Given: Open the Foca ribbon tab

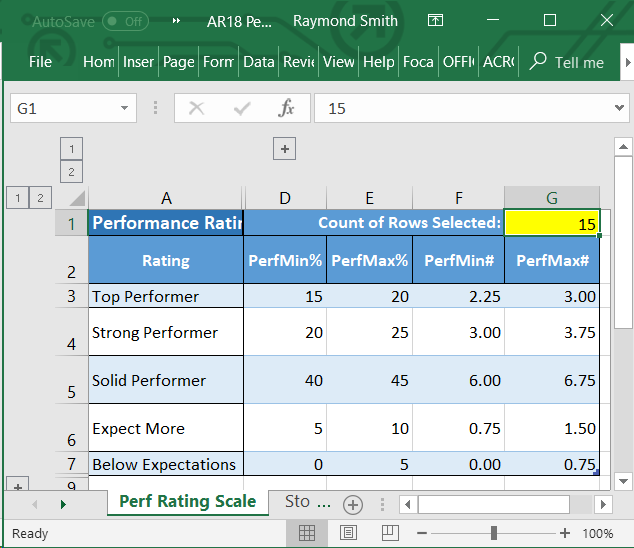Looking at the screenshot, I should (418, 62).
